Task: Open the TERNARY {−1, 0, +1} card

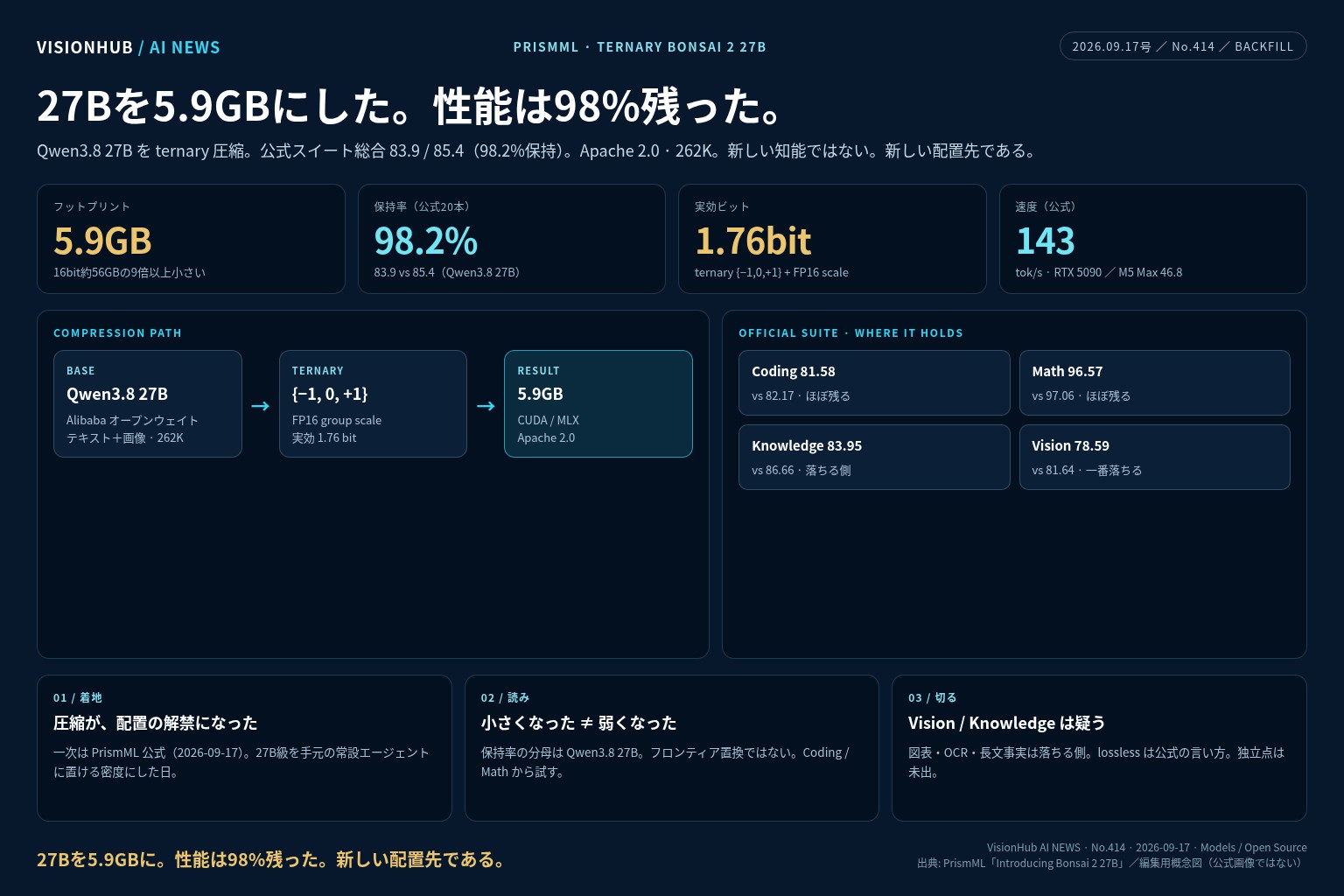Action: 373,404
